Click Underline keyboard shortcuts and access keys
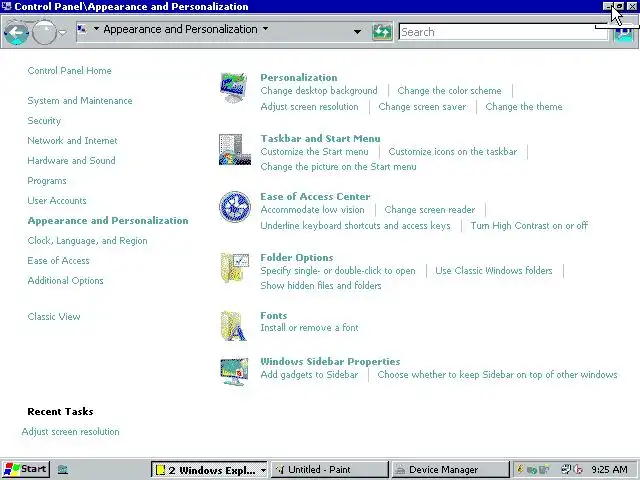The width and height of the screenshot is (640, 480). (356, 225)
